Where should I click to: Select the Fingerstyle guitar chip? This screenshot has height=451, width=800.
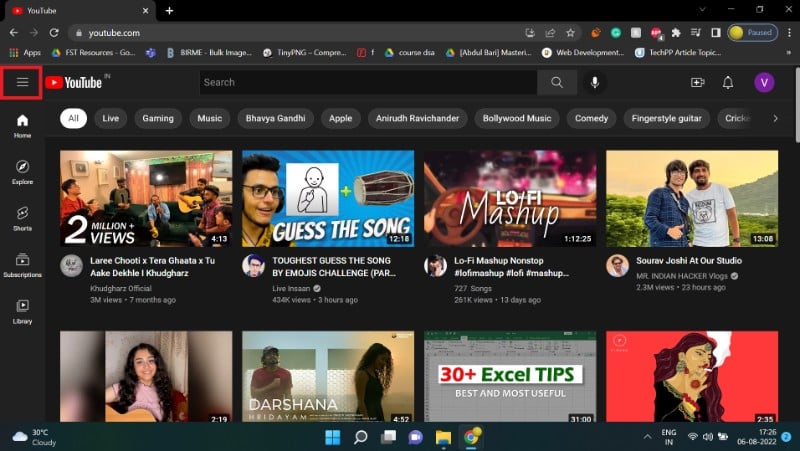point(666,118)
